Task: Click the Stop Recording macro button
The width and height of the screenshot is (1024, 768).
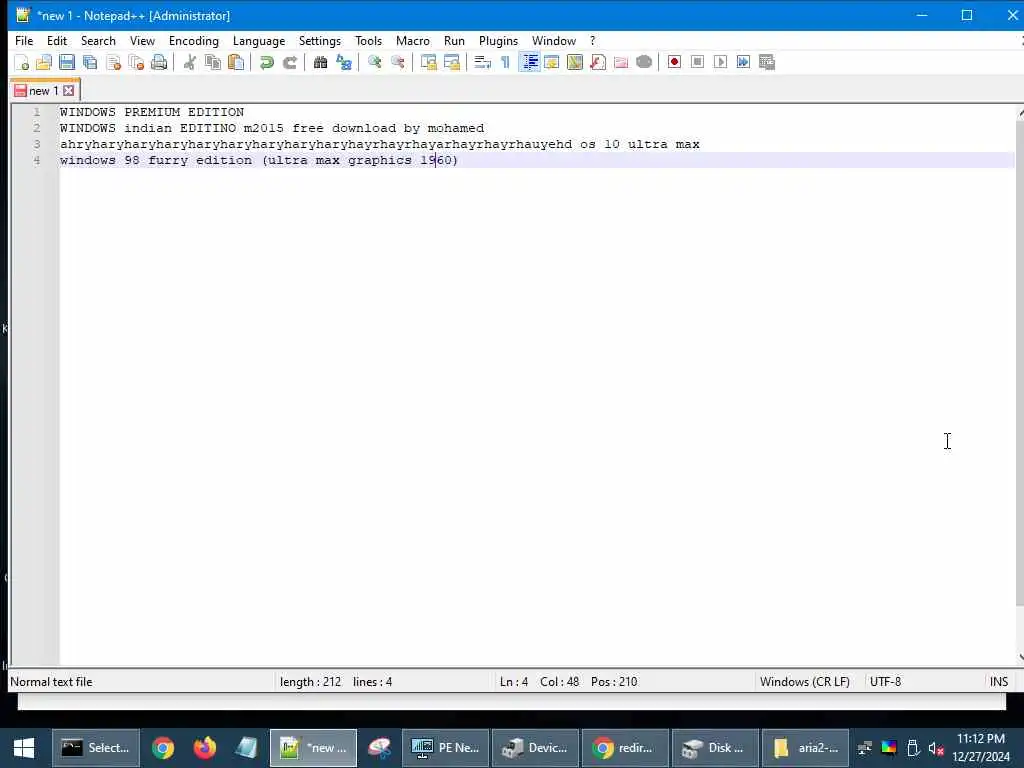Action: (697, 62)
